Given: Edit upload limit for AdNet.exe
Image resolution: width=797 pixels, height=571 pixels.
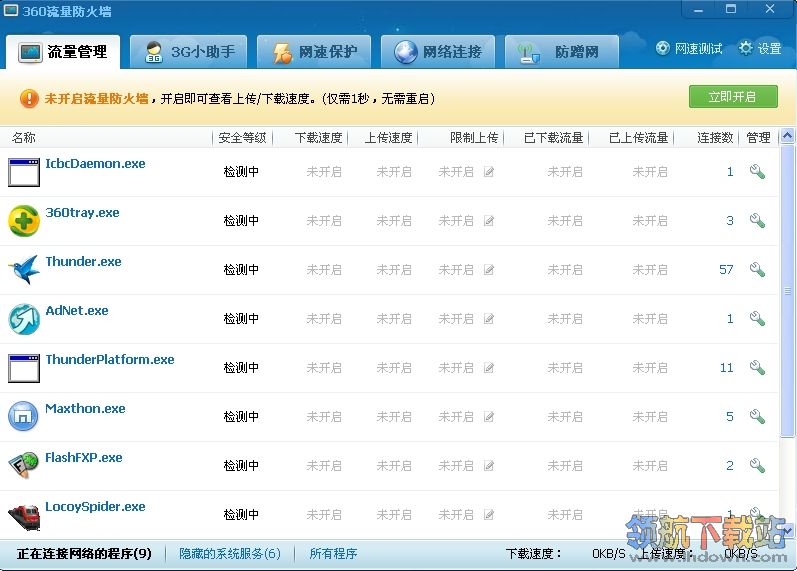Looking at the screenshot, I should pos(489,319).
